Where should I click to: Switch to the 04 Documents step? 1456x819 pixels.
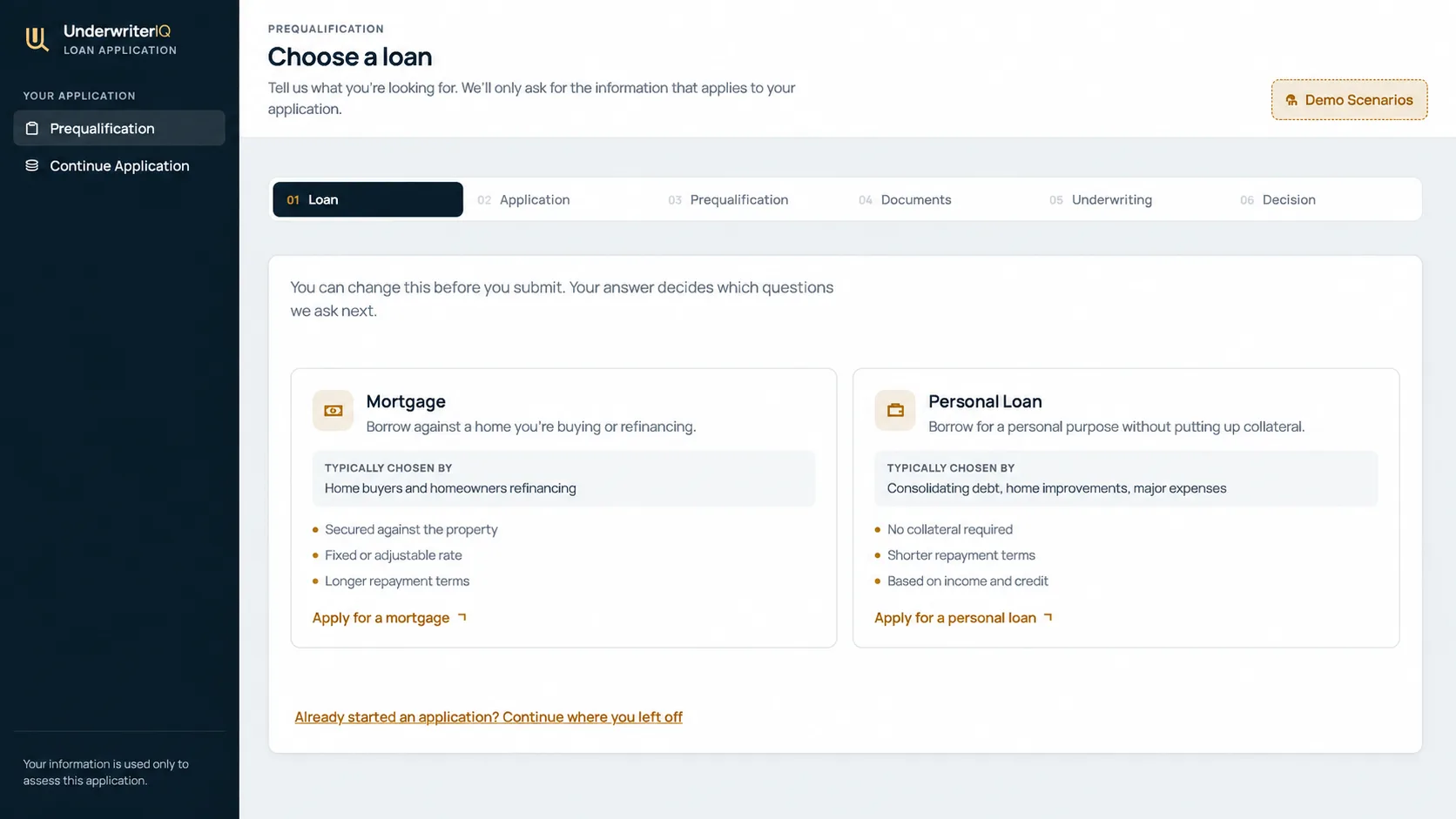coord(940,199)
